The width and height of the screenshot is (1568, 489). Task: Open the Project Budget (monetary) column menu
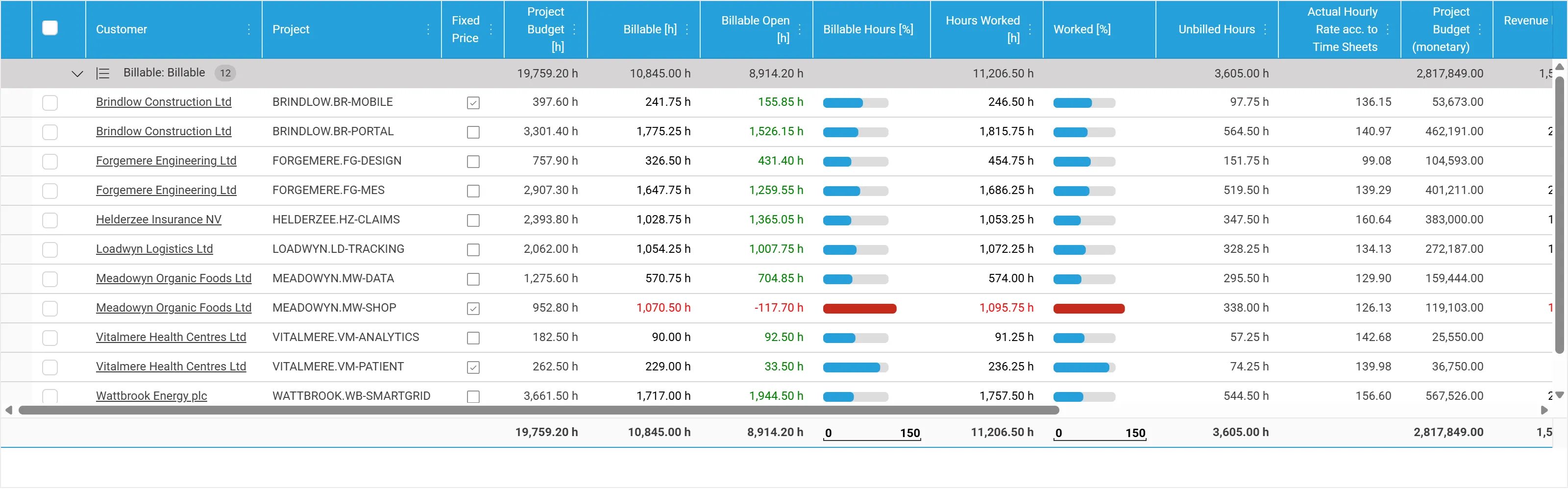pos(1479,29)
